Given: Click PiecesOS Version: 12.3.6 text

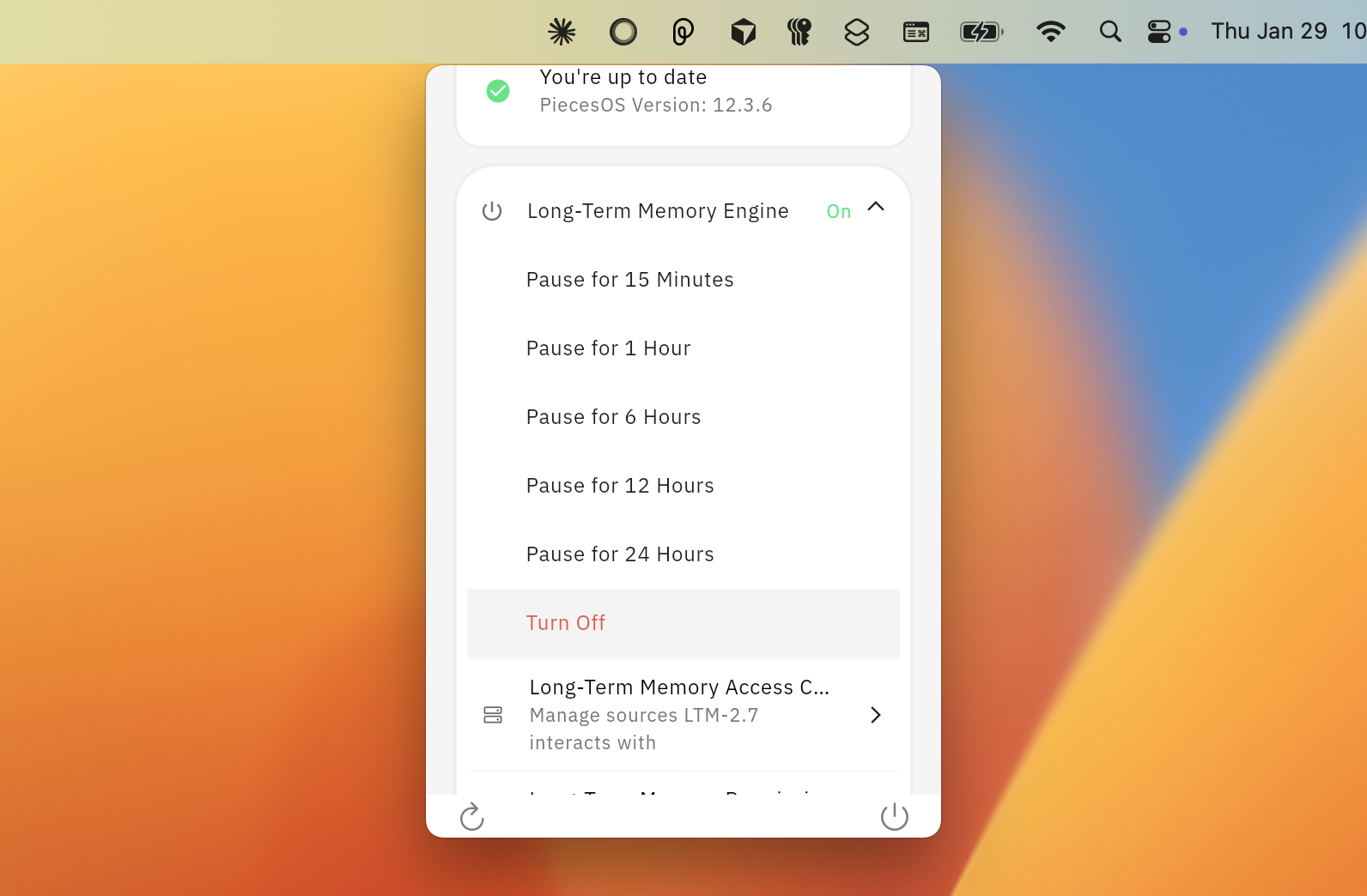Looking at the screenshot, I should pos(656,106).
